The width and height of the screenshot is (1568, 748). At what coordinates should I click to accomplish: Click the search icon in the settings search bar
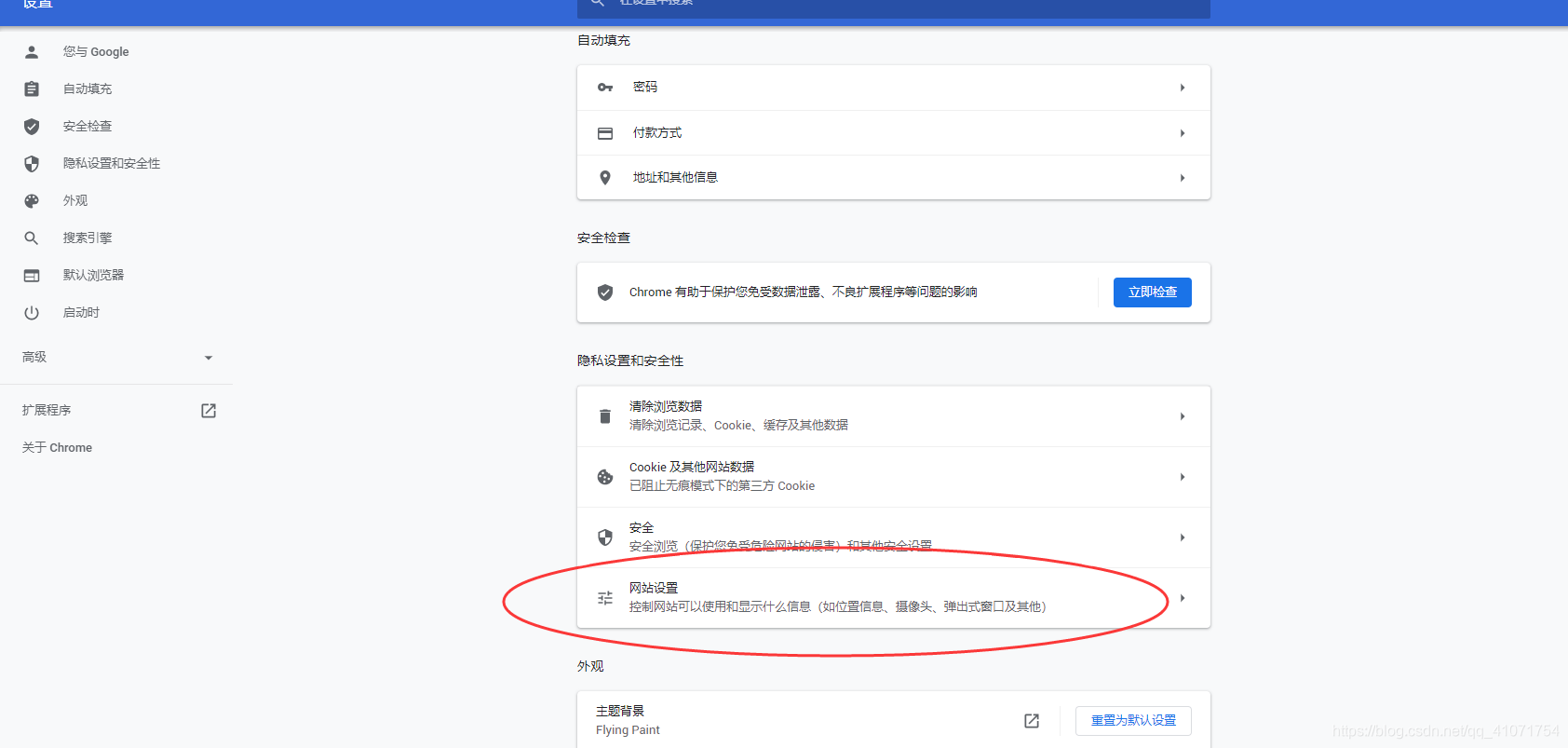[x=598, y=3]
